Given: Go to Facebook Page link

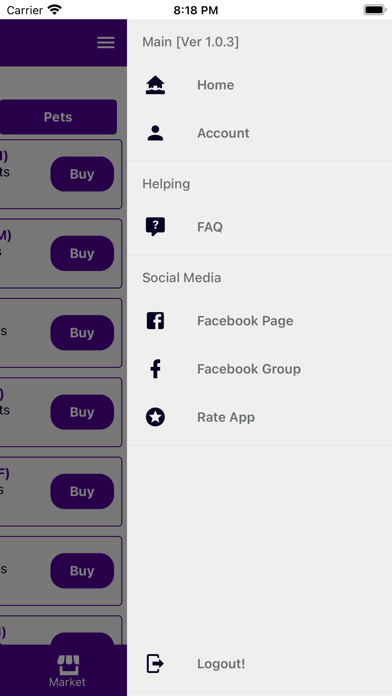Looking at the screenshot, I should tap(260, 320).
